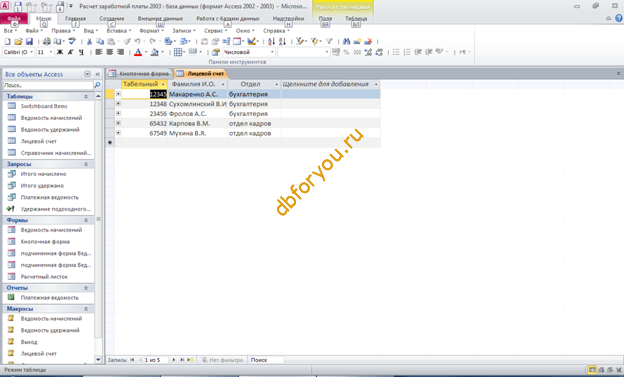This screenshot has height=377, width=624.
Task: Align text left icon
Action: [99, 52]
